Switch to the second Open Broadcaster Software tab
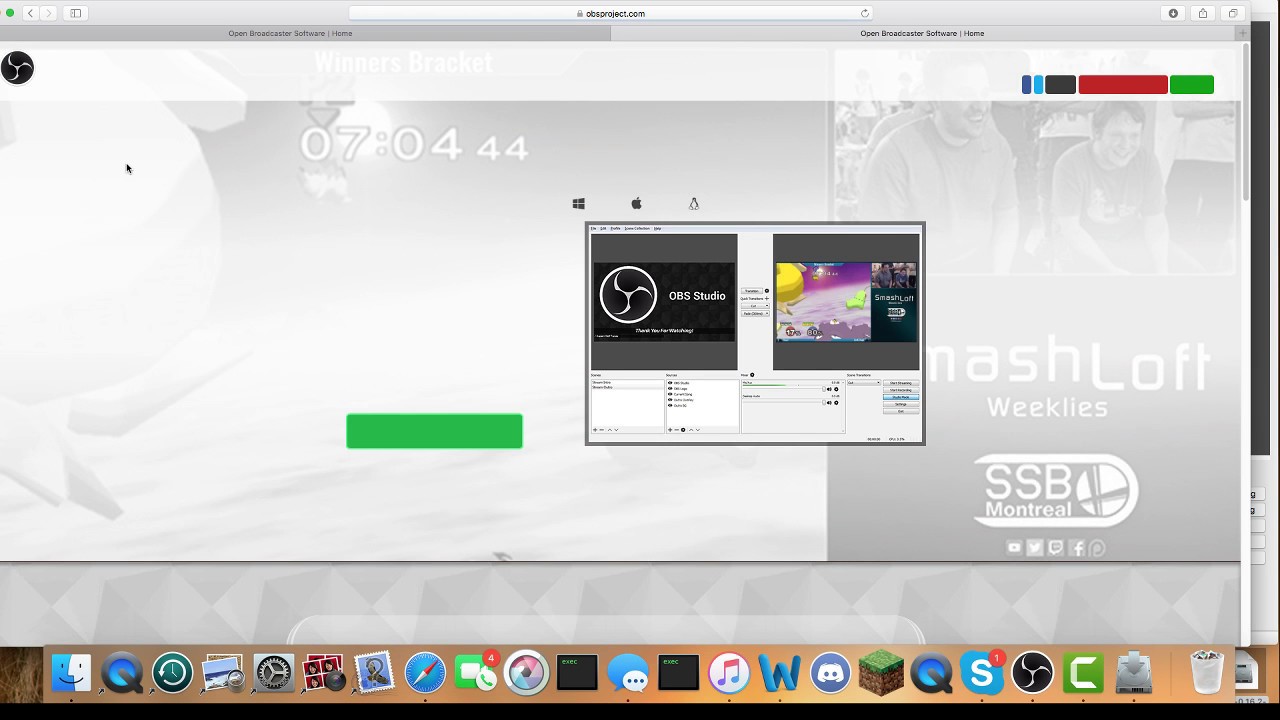Viewport: 1280px width, 720px height. (x=922, y=33)
